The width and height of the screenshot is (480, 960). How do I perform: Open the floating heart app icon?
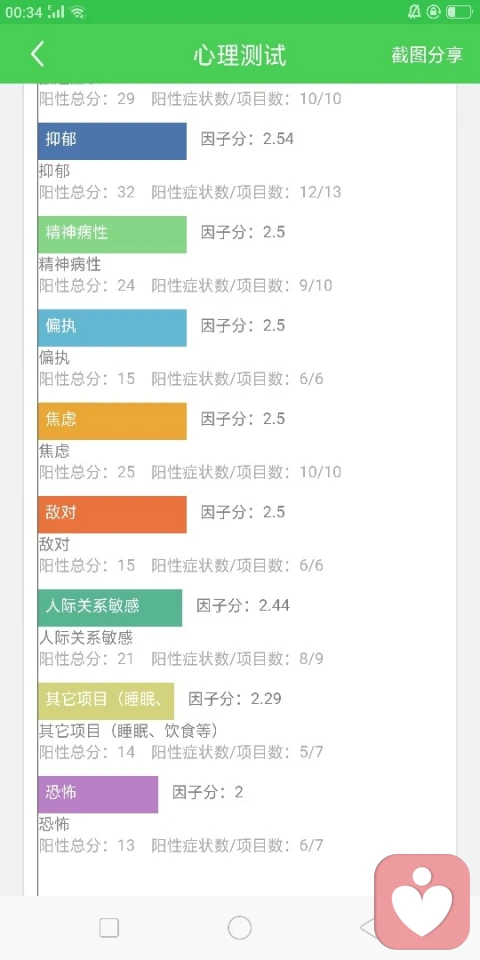[x=422, y=902]
